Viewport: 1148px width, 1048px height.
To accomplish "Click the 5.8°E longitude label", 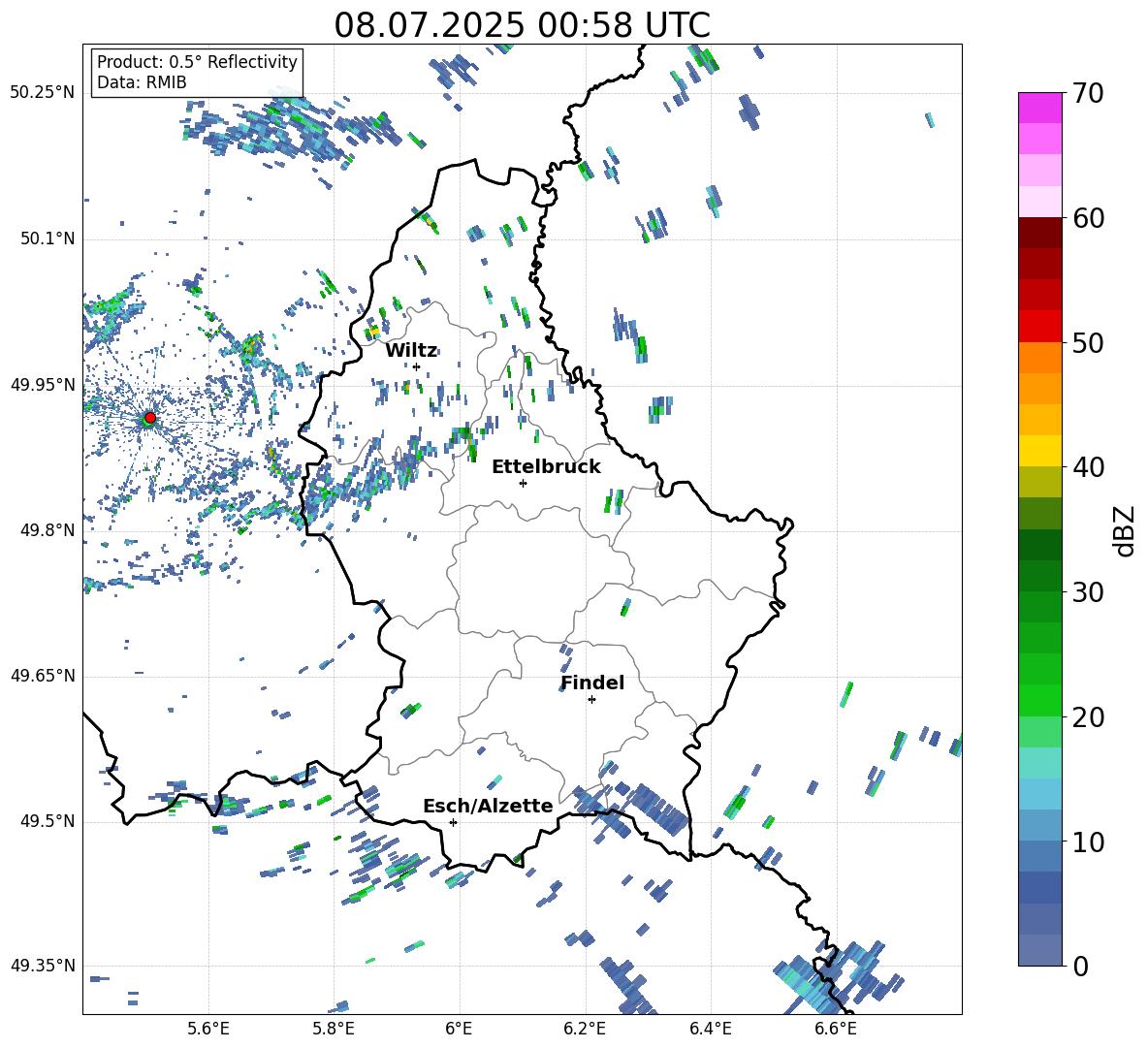I will [x=334, y=1030].
